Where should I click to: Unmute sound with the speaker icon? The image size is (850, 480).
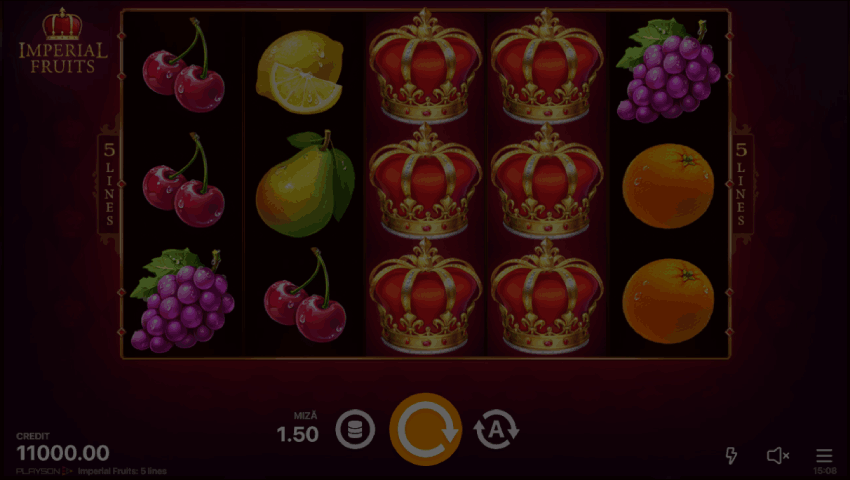(778, 456)
